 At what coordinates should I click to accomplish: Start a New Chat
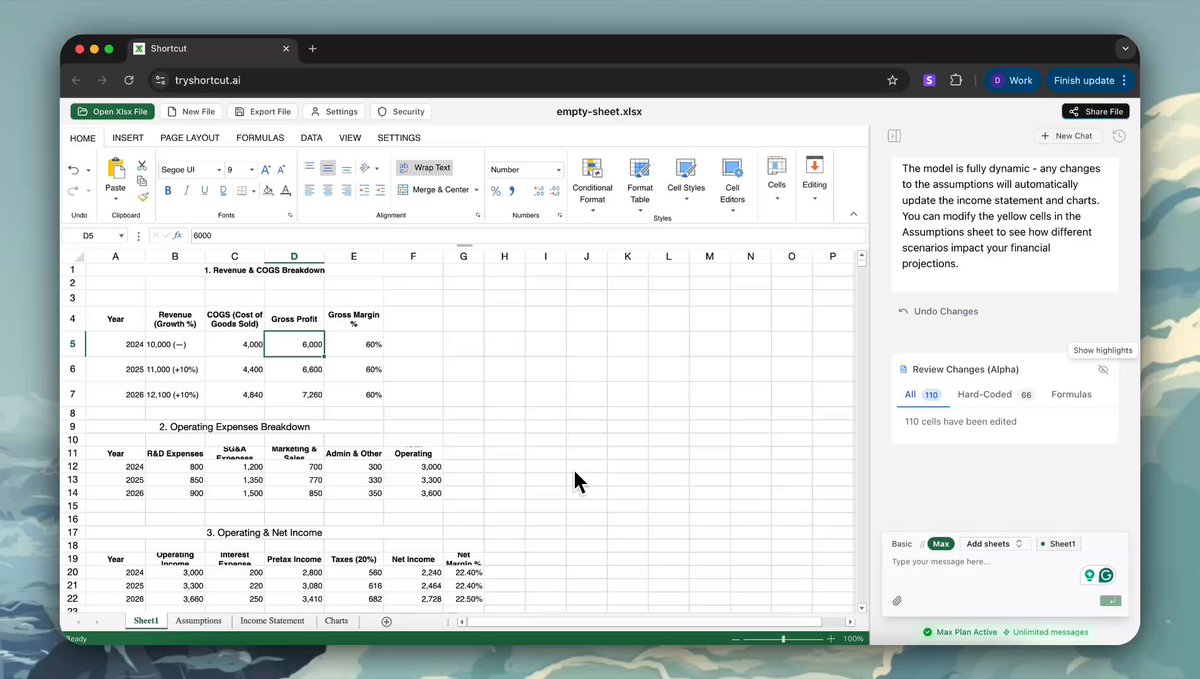(1067, 136)
